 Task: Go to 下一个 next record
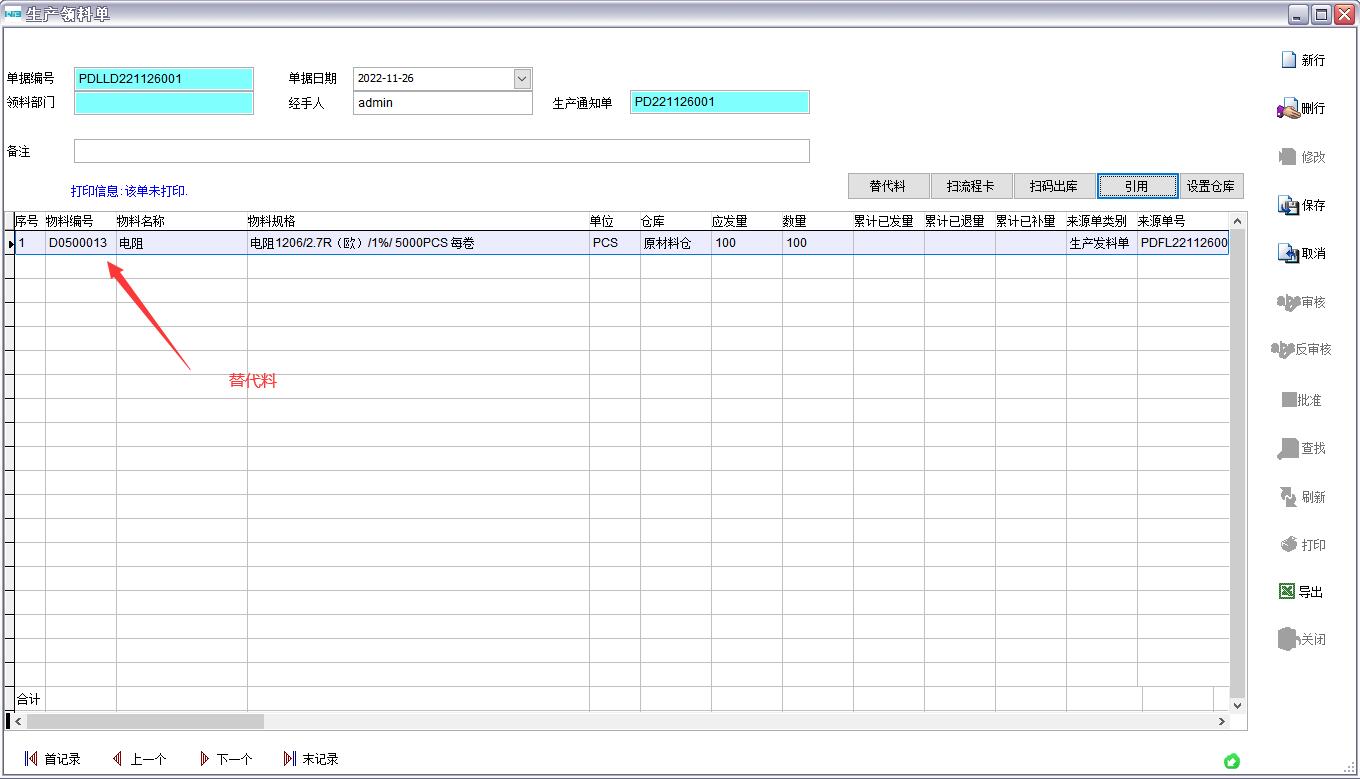click(204, 759)
